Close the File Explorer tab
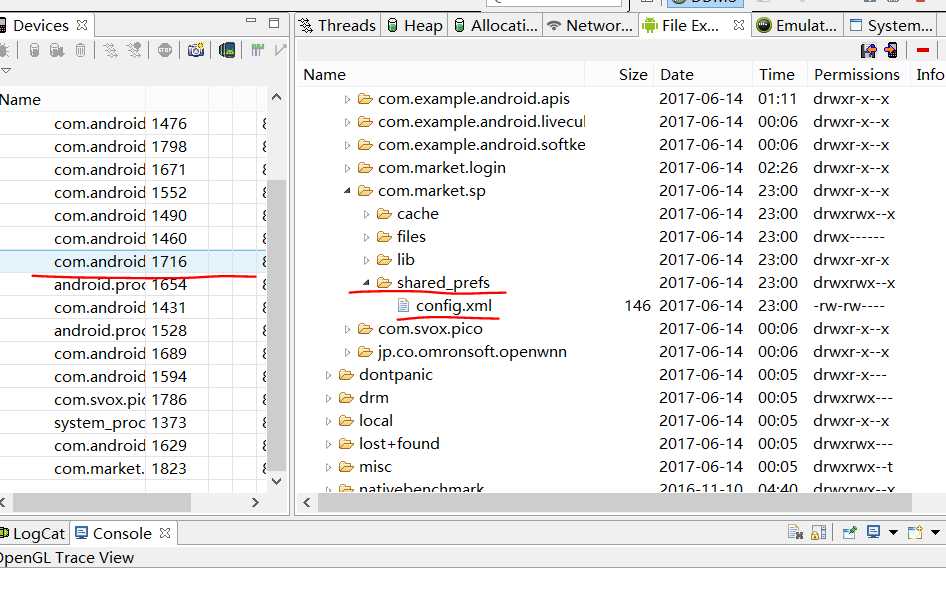Image resolution: width=946 pixels, height=609 pixels. point(738,25)
